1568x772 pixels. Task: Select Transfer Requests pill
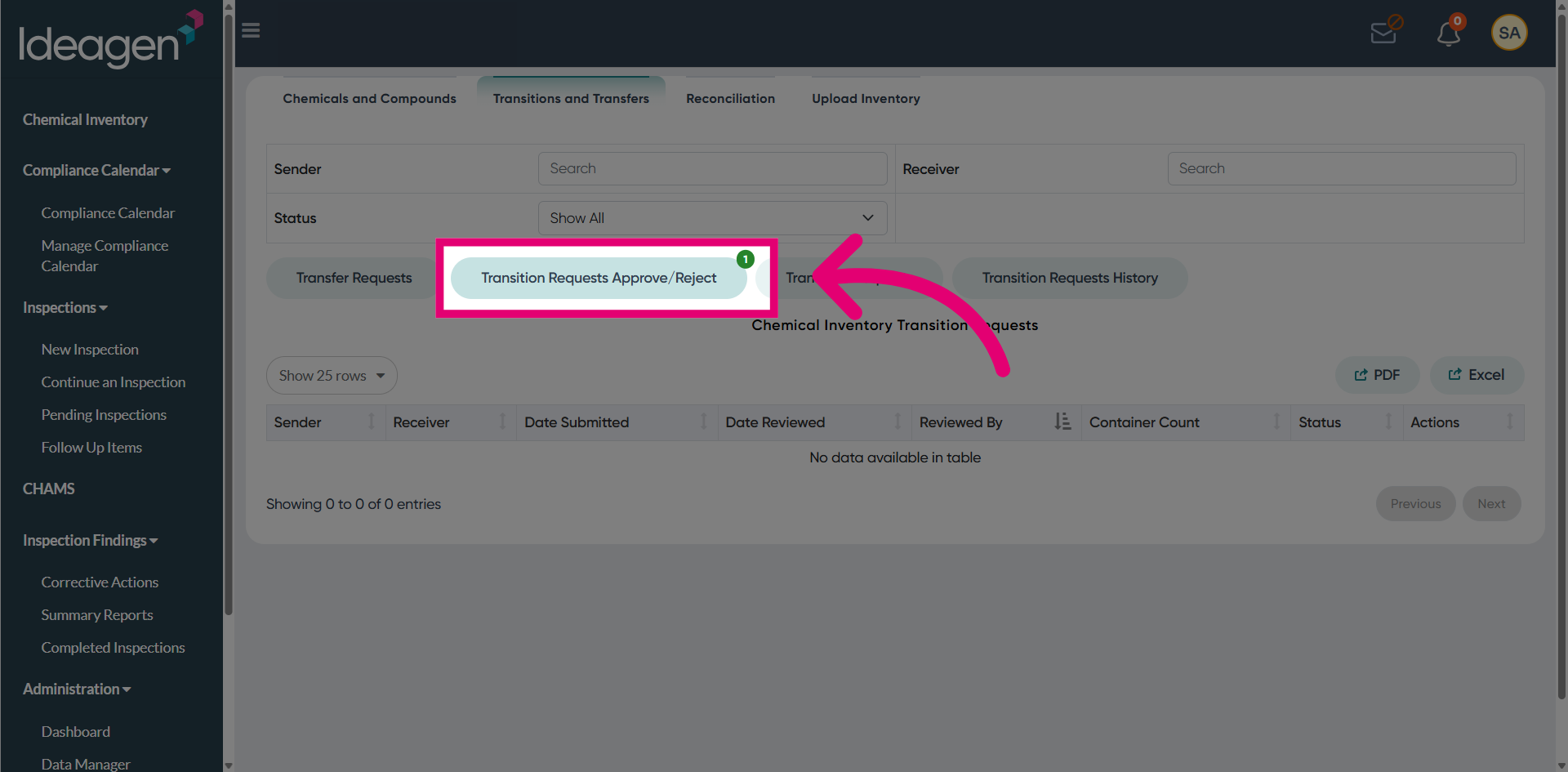click(x=354, y=278)
